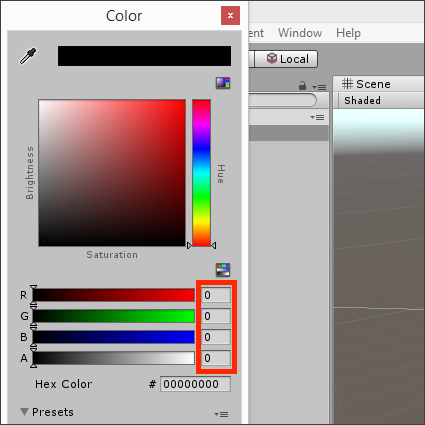Click the lock icon on the panel
Image resolution: width=425 pixels, height=425 pixels.
pos(302,86)
